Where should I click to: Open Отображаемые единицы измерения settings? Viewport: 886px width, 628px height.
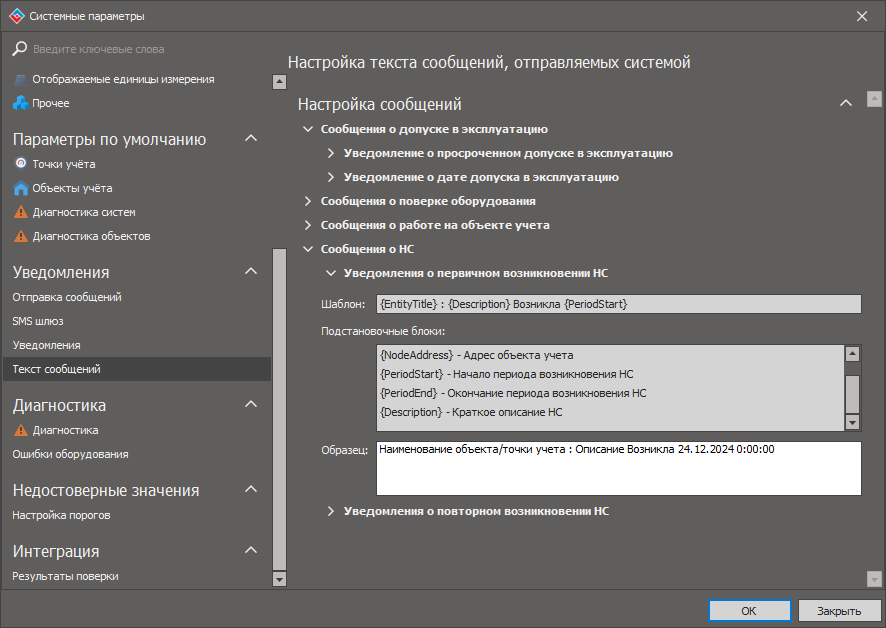click(x=123, y=79)
